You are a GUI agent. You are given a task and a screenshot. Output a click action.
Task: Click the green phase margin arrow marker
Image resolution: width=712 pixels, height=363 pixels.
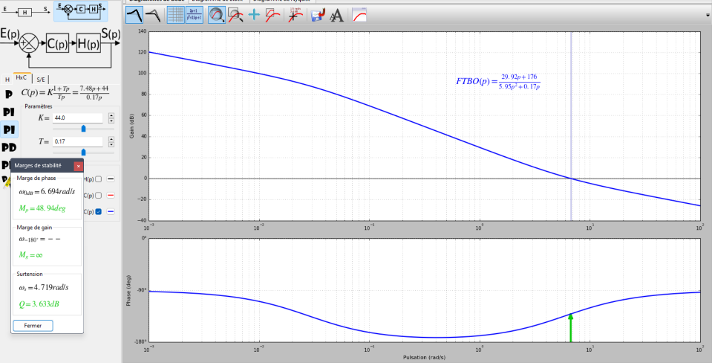point(571,328)
